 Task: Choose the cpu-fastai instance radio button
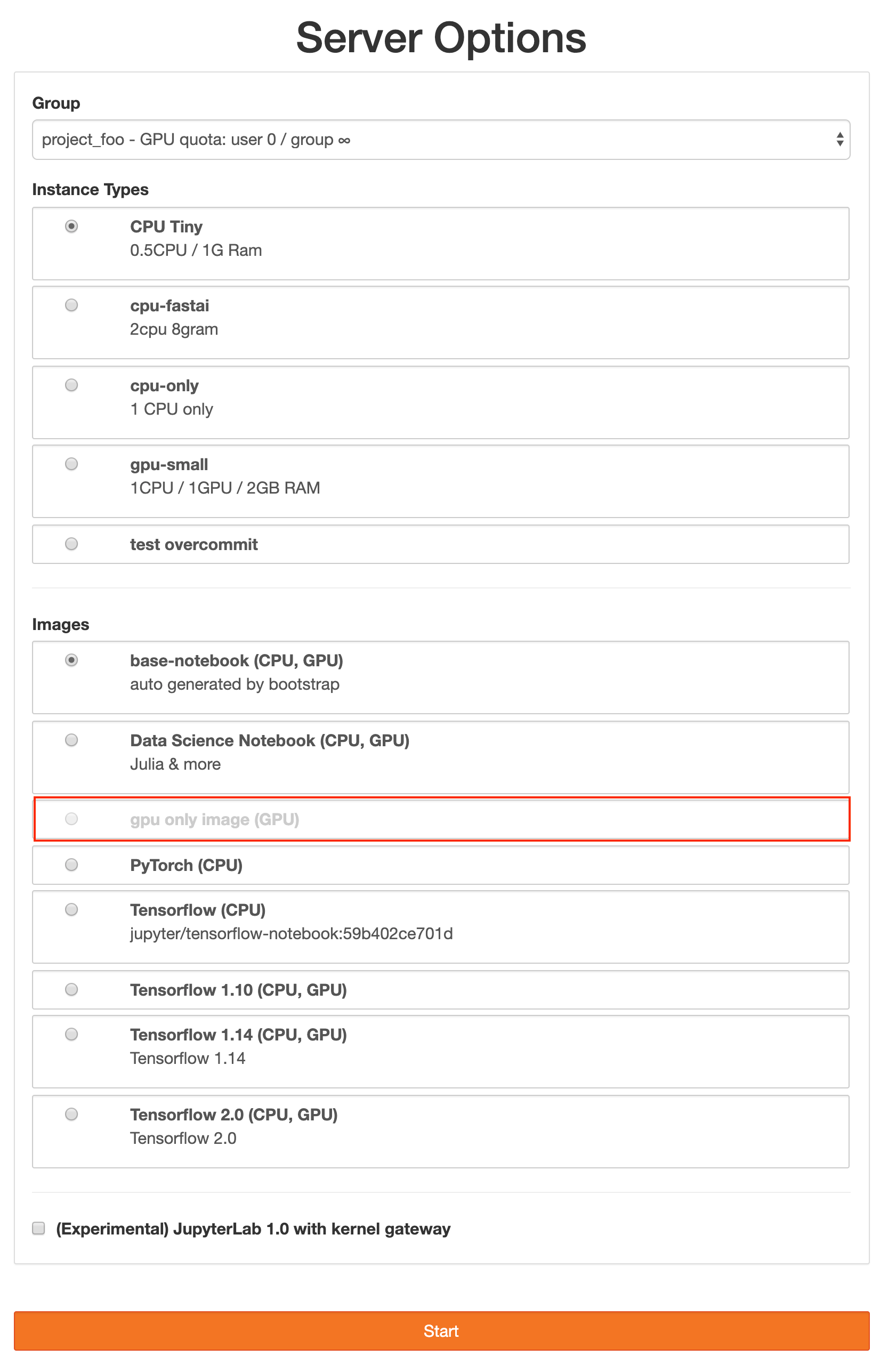click(x=71, y=305)
